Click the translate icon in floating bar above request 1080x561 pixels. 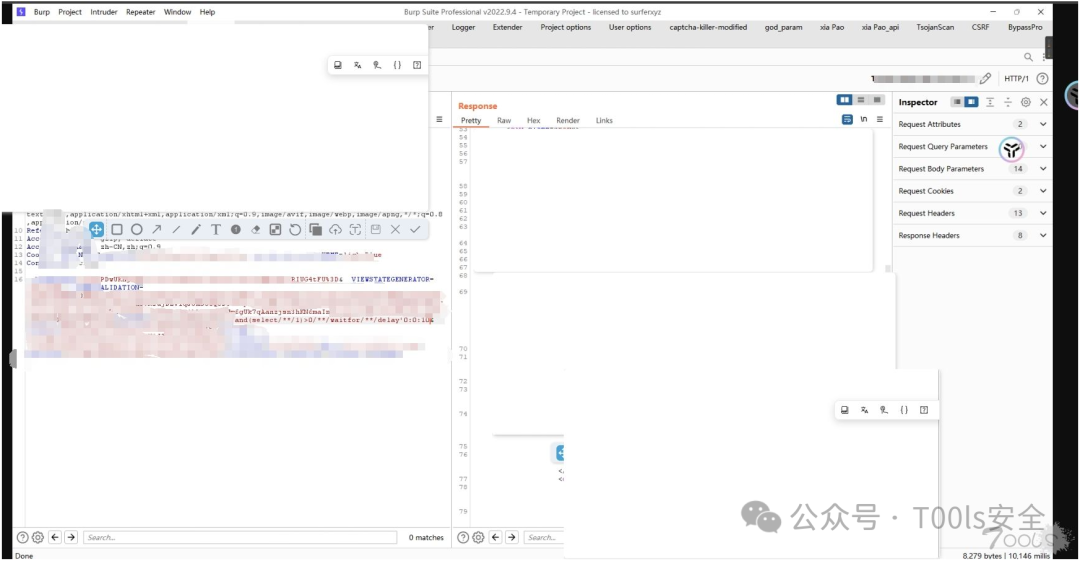(357, 65)
